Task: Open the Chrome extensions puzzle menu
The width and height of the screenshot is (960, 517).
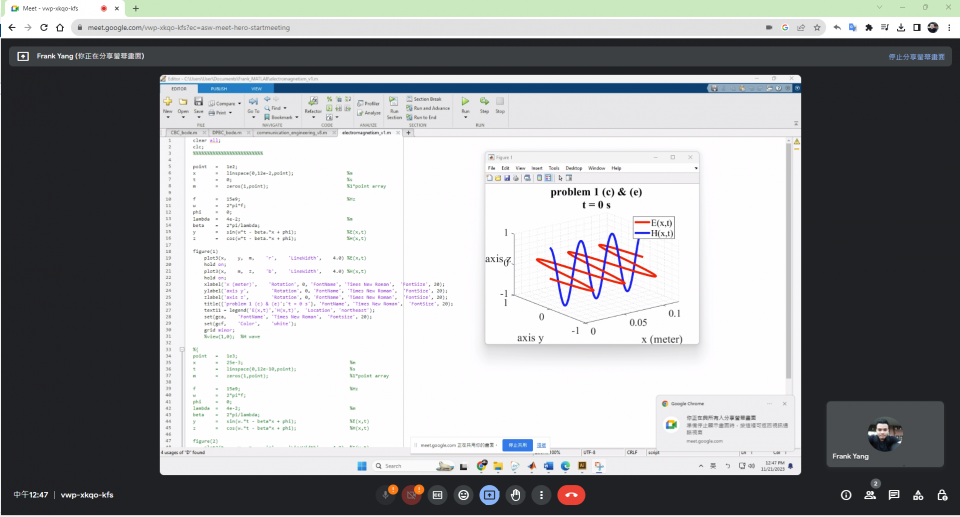Action: coord(869,27)
